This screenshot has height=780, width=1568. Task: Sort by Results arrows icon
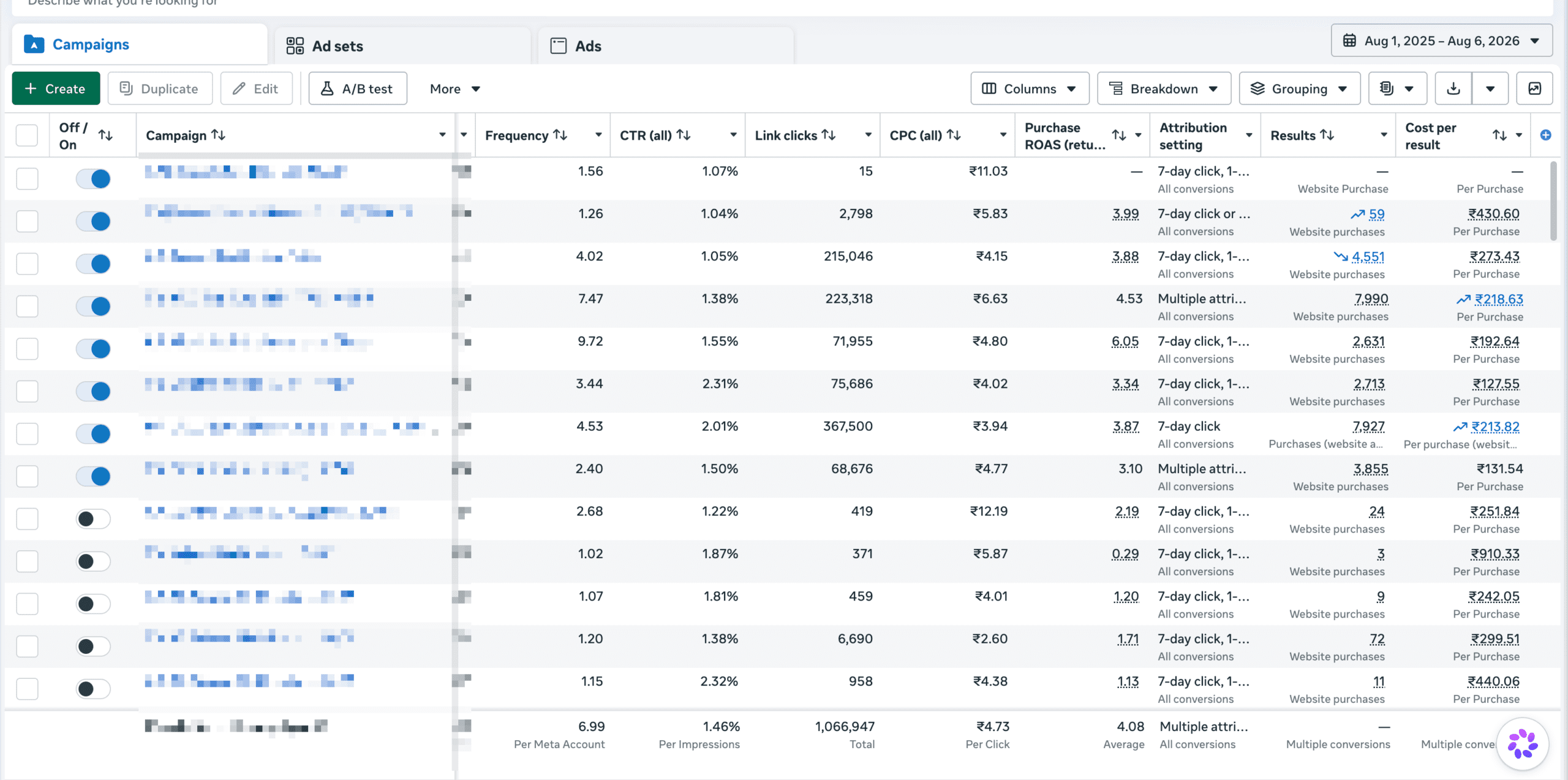tap(1327, 135)
